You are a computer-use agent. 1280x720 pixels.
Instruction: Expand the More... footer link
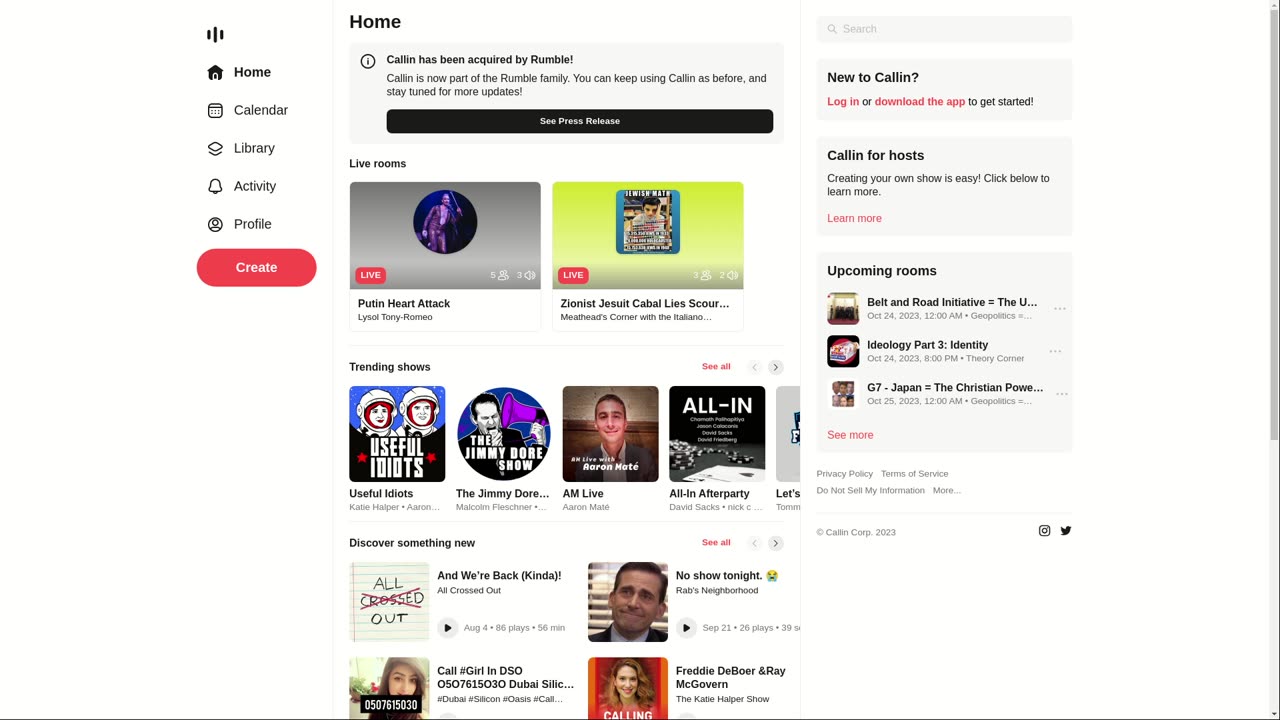click(946, 491)
